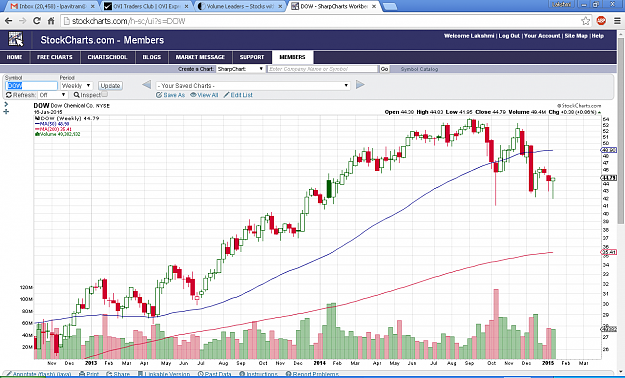The image size is (625, 378).
Task: Click the Update button
Action: pos(110,86)
